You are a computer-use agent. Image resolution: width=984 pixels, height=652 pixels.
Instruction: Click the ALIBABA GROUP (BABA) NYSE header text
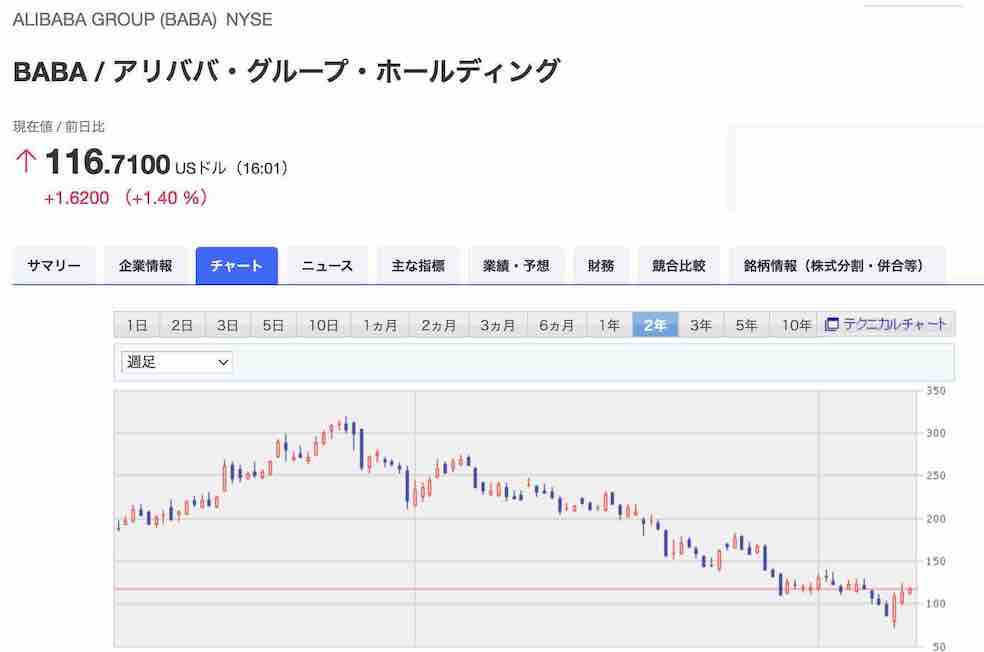click(x=142, y=19)
